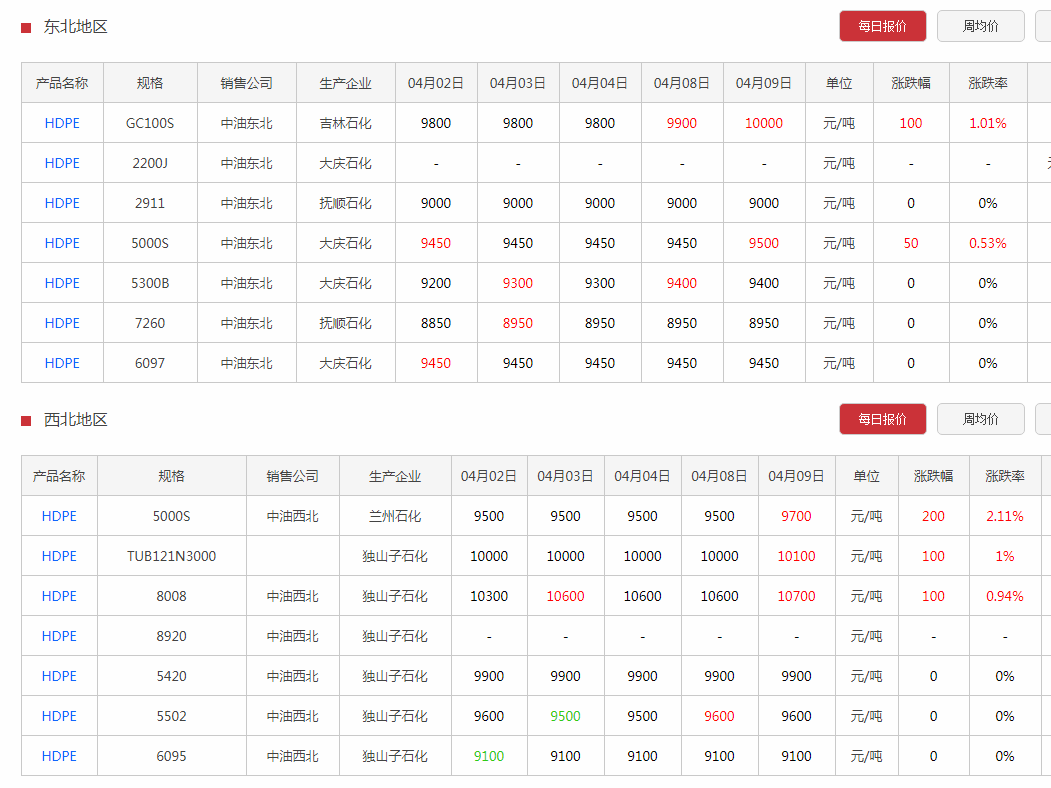Click the red 0.53% change rate value
1051x788 pixels.
tap(988, 243)
